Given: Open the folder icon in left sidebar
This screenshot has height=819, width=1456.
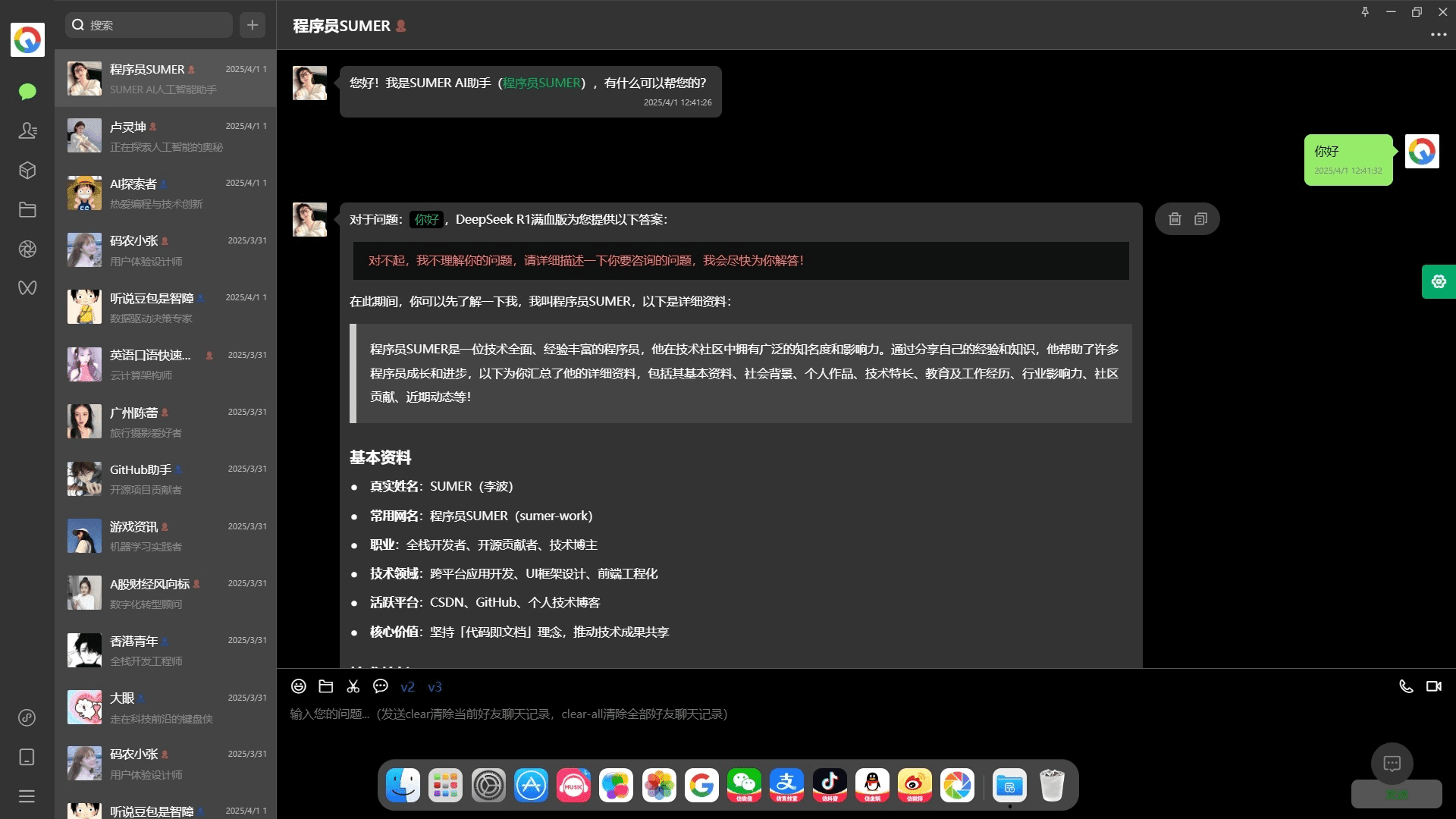Looking at the screenshot, I should pyautogui.click(x=27, y=210).
